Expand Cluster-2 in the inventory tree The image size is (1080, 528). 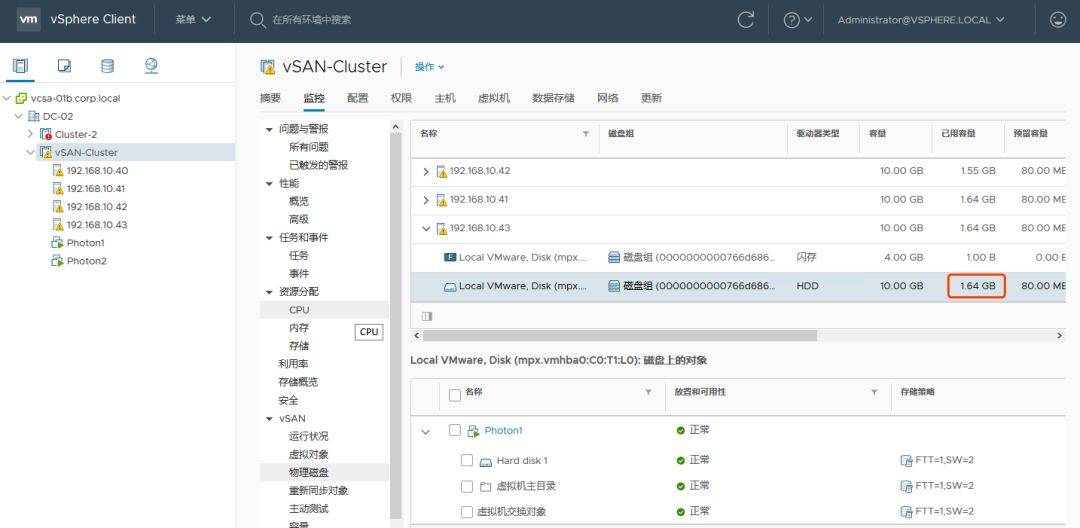click(30, 134)
